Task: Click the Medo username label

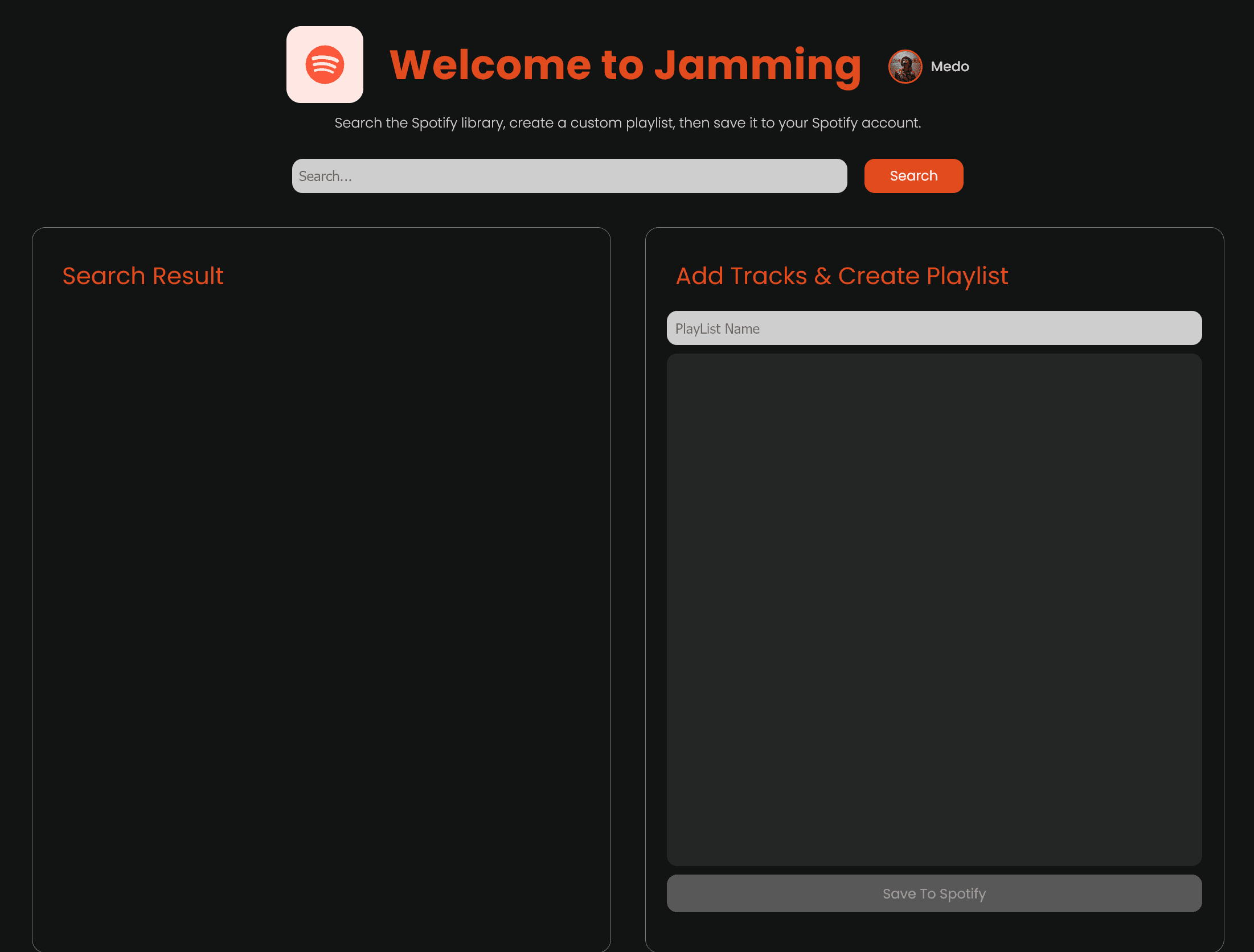Action: 950,67
